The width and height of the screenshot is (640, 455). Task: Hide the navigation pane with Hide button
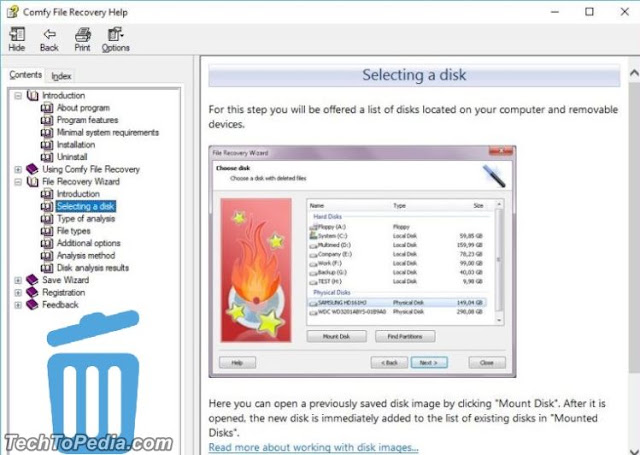click(x=17, y=40)
